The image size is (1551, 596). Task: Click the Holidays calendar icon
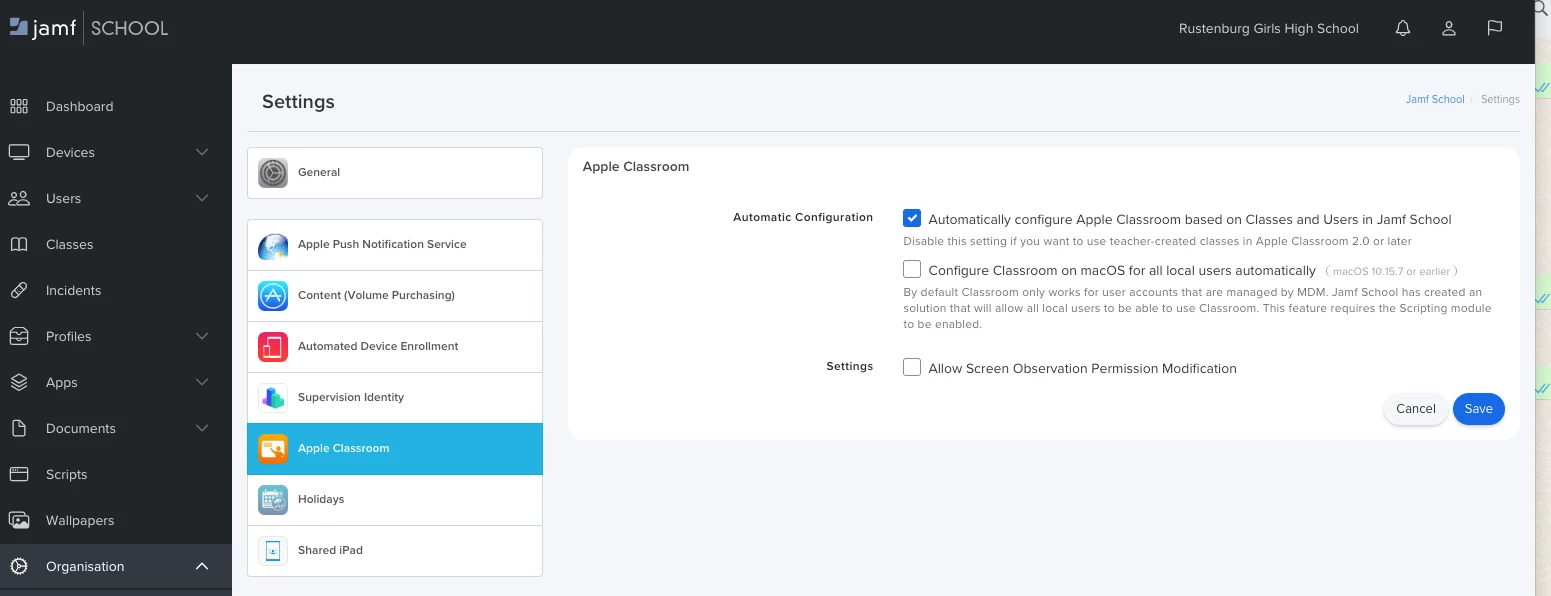tap(273, 500)
